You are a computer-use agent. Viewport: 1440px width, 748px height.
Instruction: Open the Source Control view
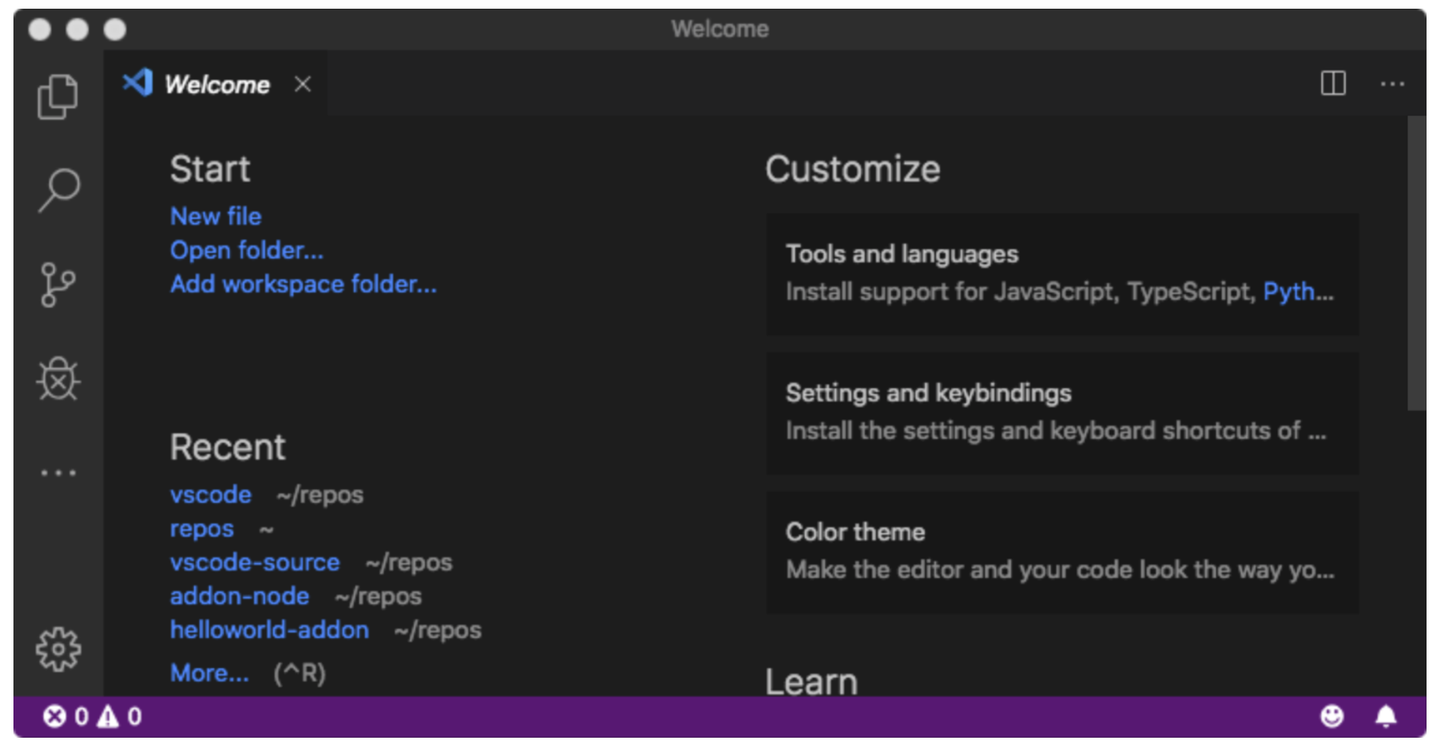tap(58, 284)
